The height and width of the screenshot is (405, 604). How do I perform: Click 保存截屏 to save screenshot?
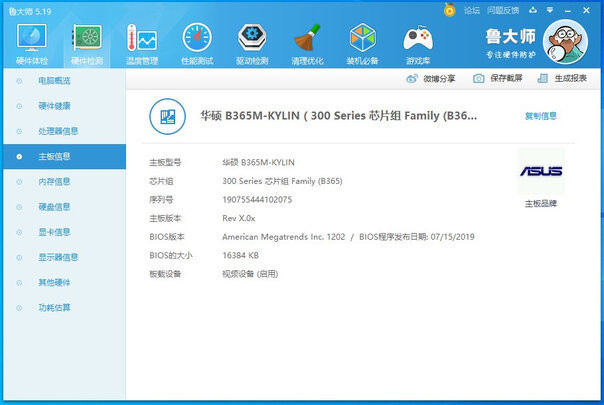497,78
